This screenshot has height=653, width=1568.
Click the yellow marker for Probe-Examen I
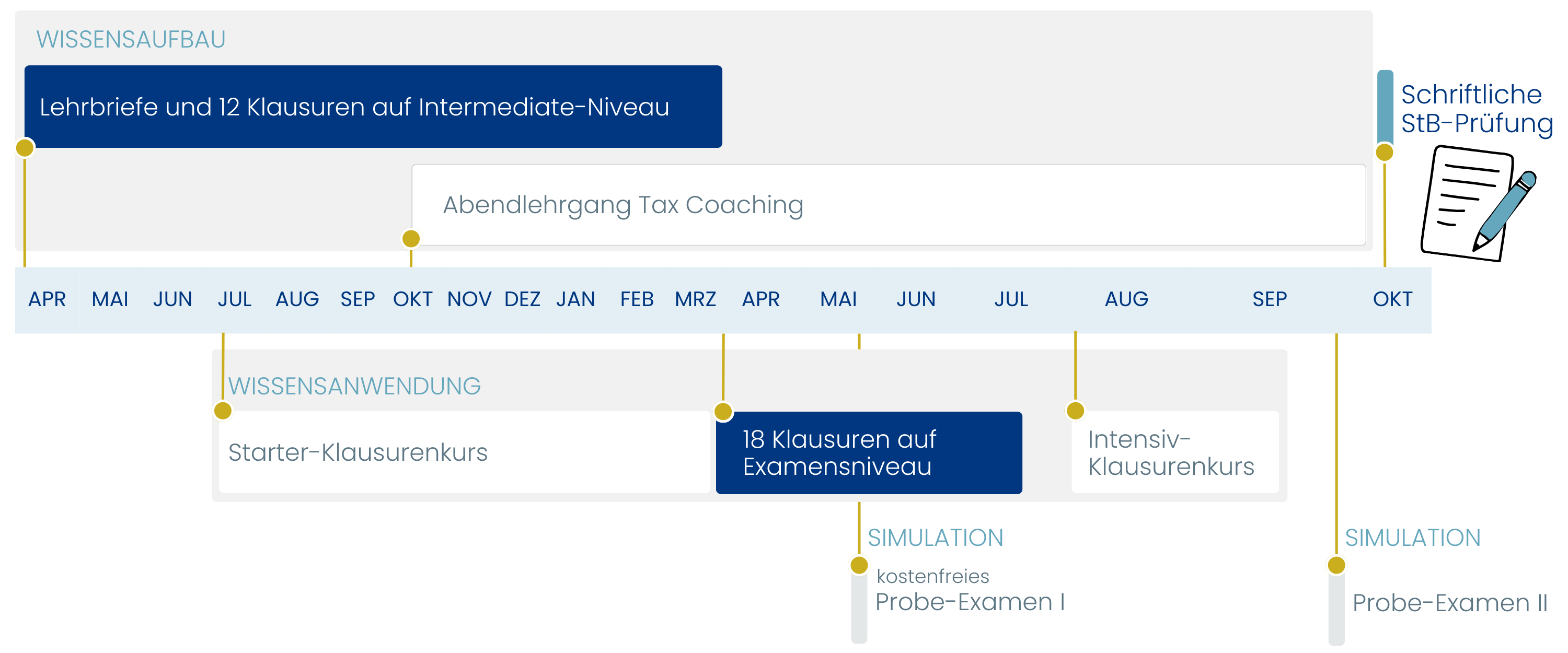tap(859, 565)
